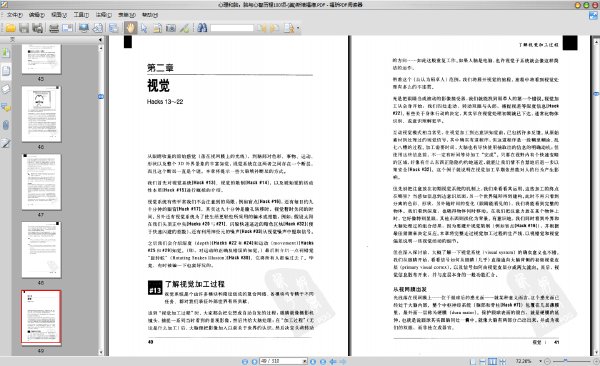Expand the search options dropdown arrow
600x366 pixels.
point(298,28)
